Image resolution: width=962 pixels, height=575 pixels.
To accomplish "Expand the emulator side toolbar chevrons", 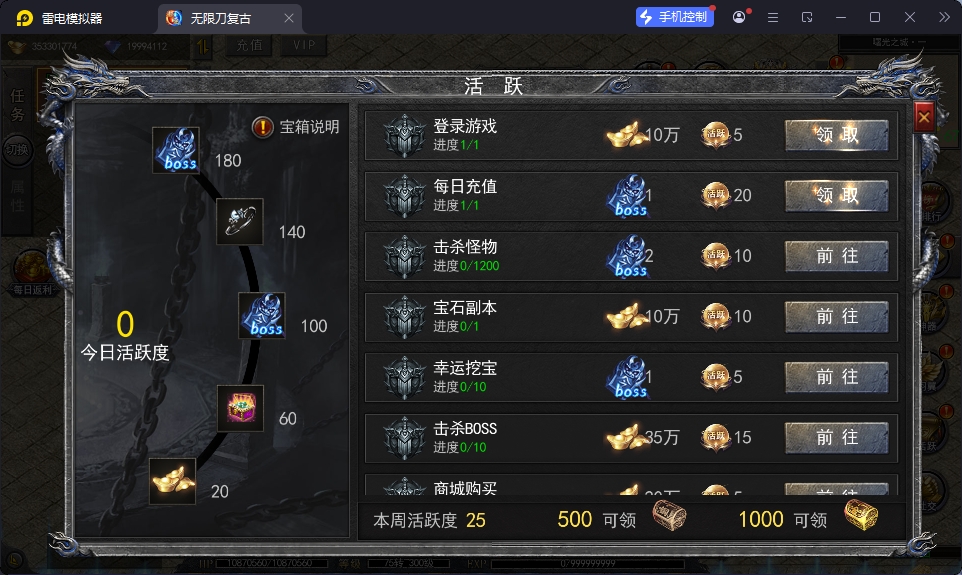I will tap(944, 17).
